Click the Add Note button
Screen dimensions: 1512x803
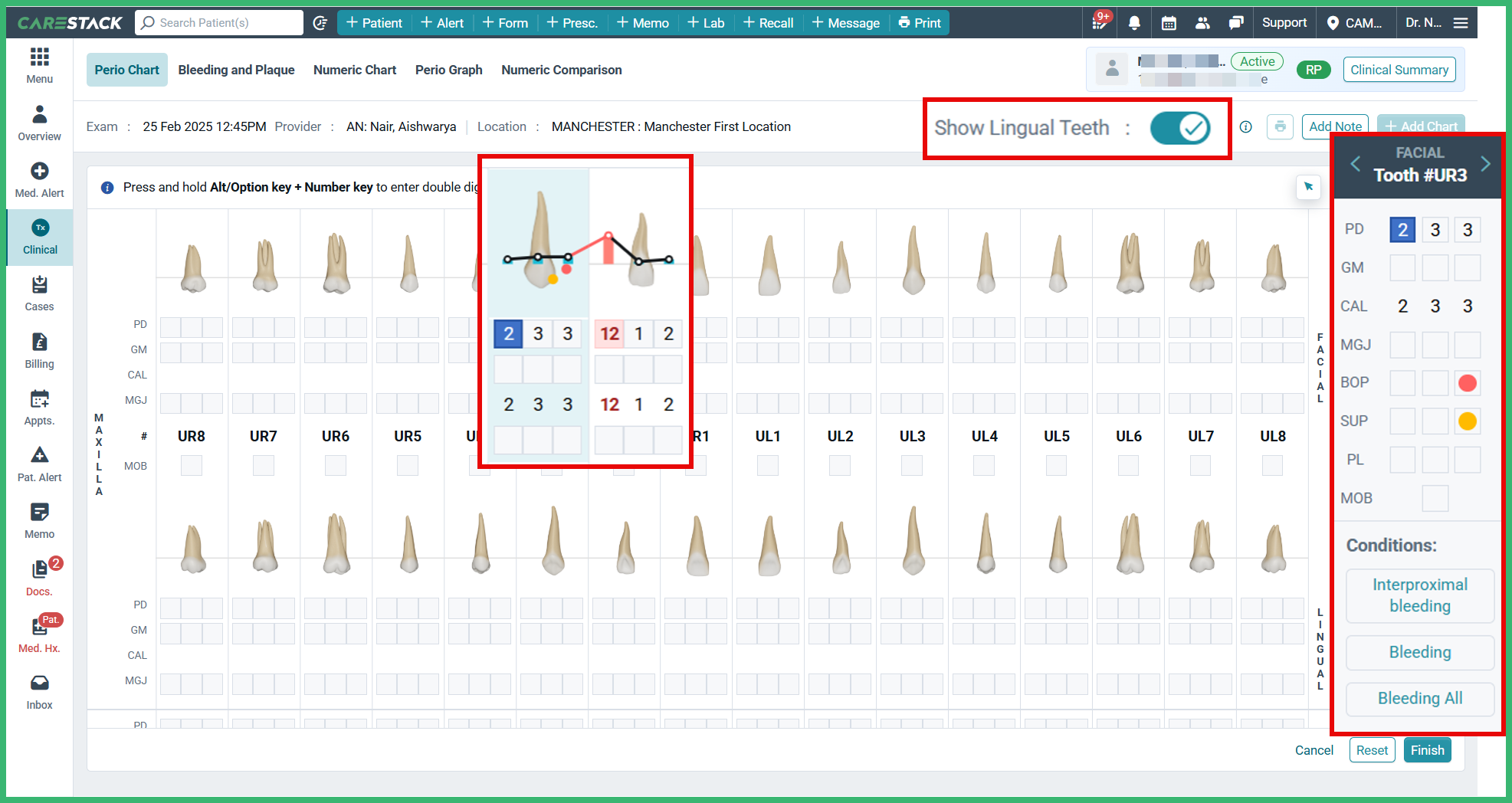point(1335,126)
